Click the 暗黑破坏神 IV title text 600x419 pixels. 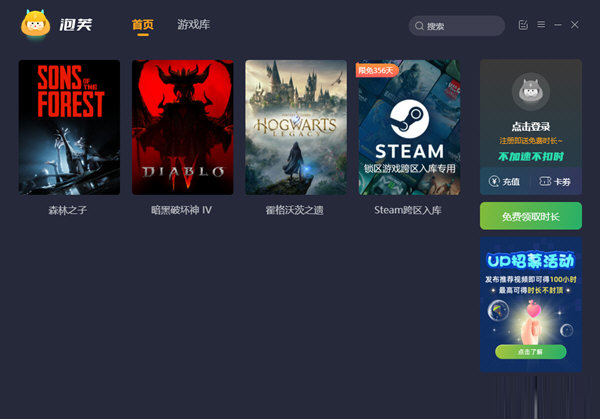[182, 211]
